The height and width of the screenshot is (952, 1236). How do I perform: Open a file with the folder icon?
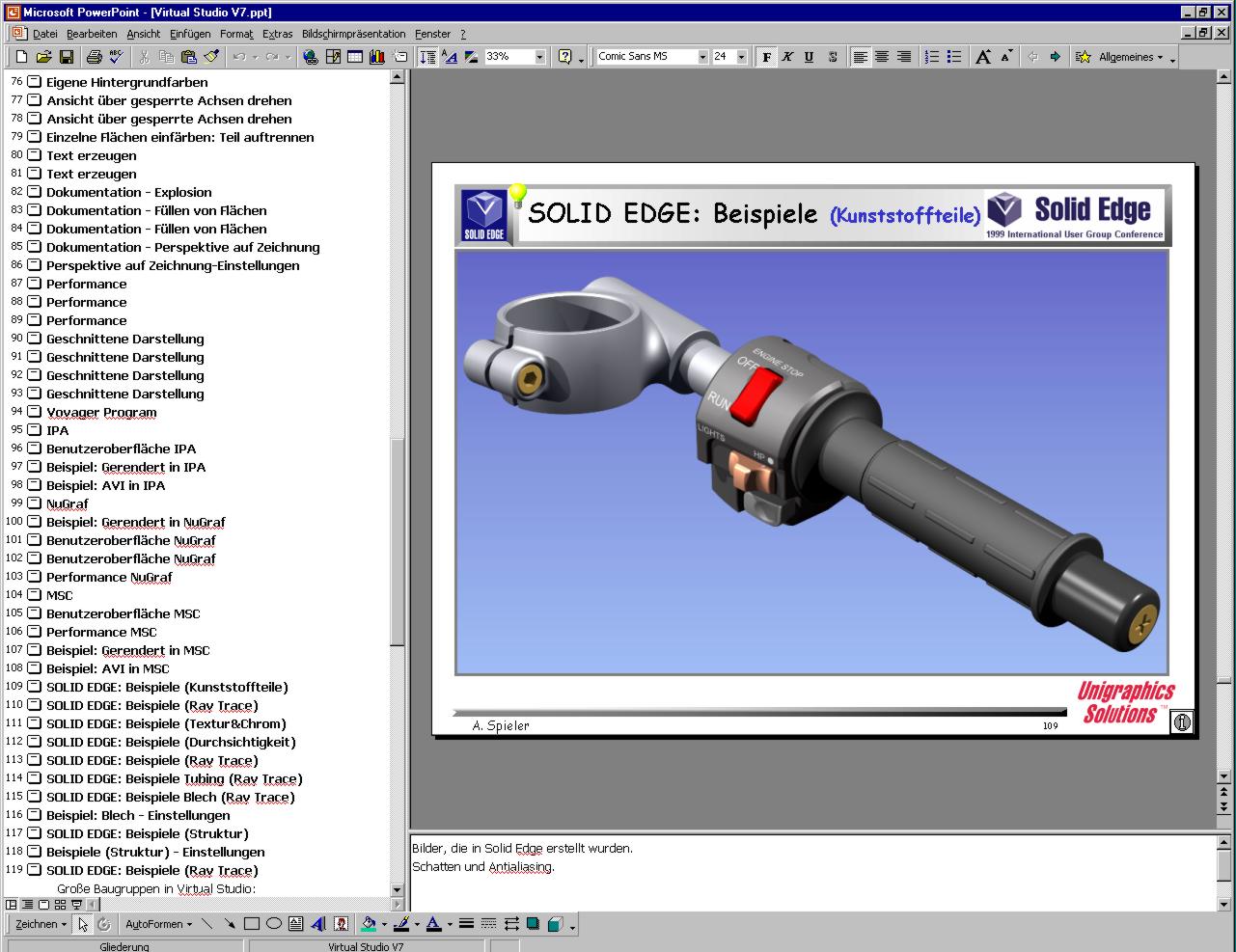[x=43, y=57]
